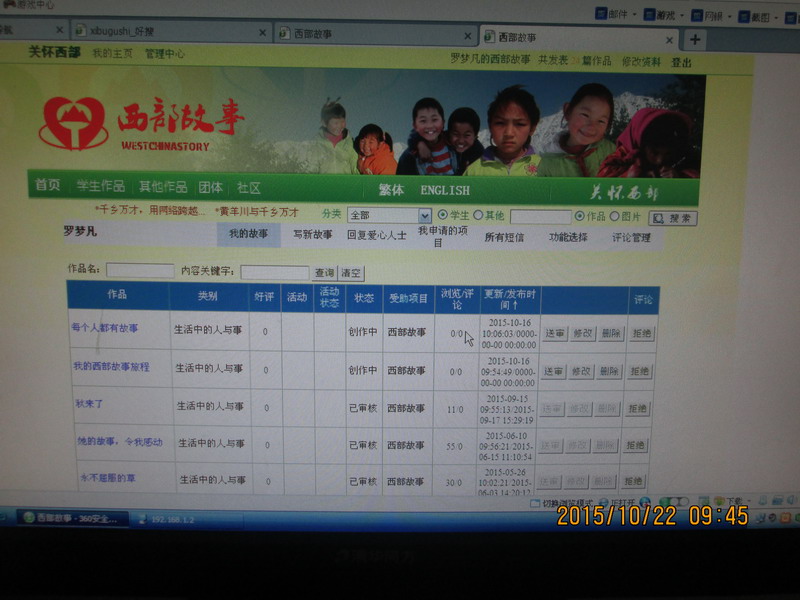Switch to the 我的故事 tab
Image resolution: width=800 pixels, height=600 pixels.
click(x=248, y=234)
